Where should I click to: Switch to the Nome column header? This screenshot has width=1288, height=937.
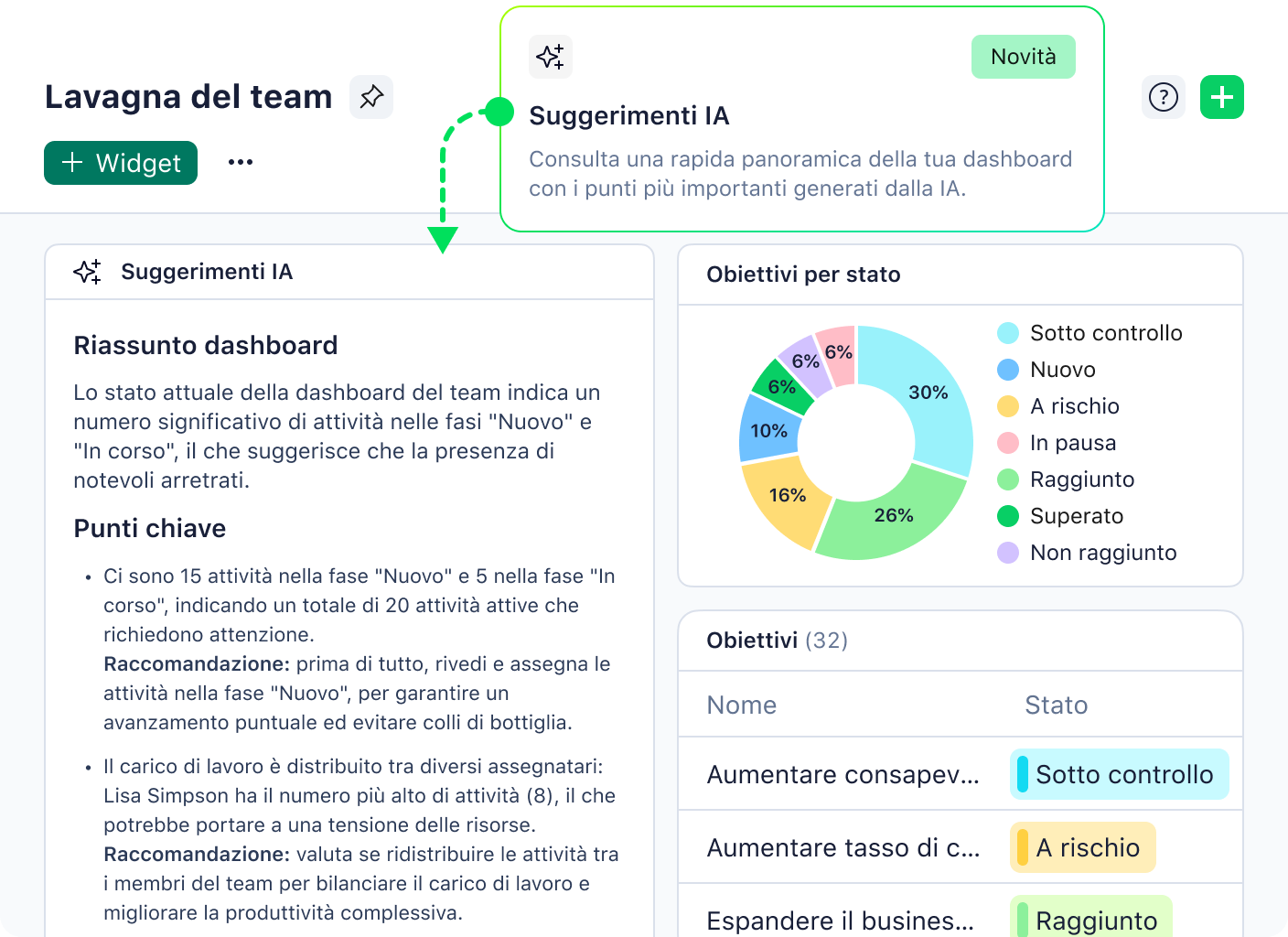click(741, 705)
